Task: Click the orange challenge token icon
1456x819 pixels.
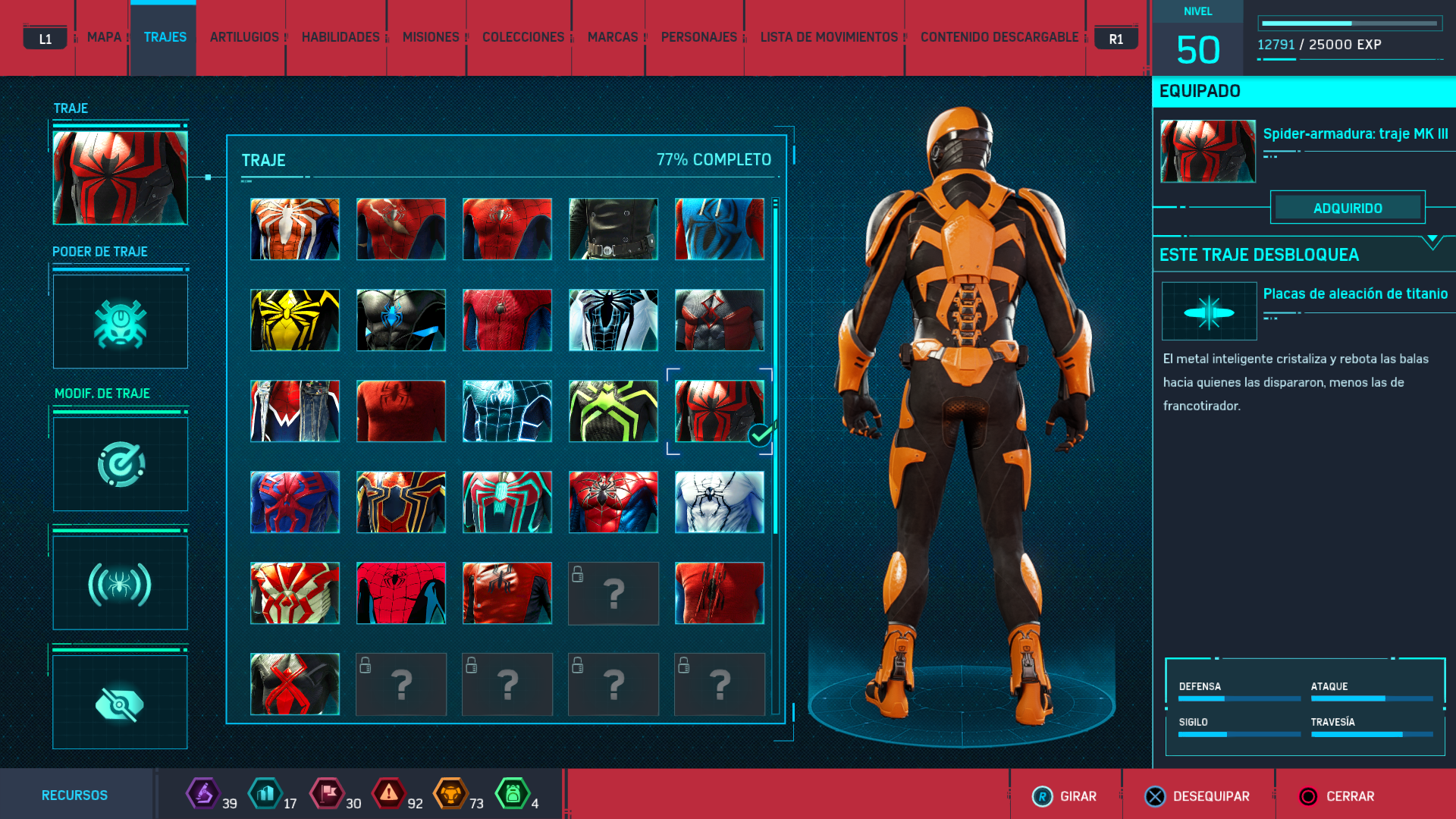Action: 450,794
